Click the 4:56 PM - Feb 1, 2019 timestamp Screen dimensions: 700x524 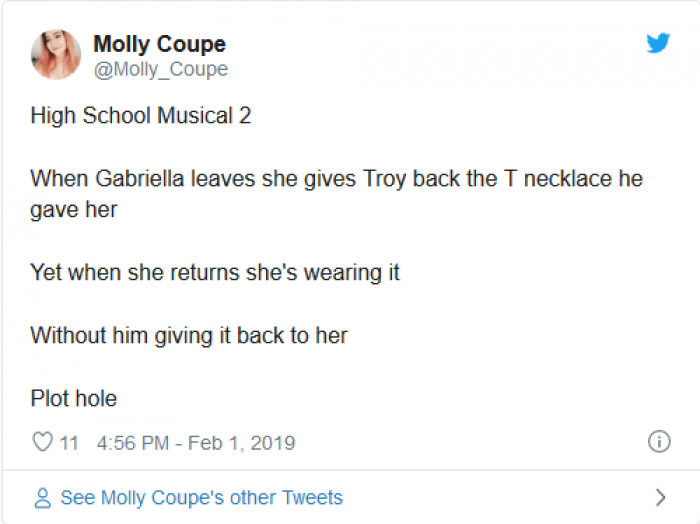click(196, 442)
